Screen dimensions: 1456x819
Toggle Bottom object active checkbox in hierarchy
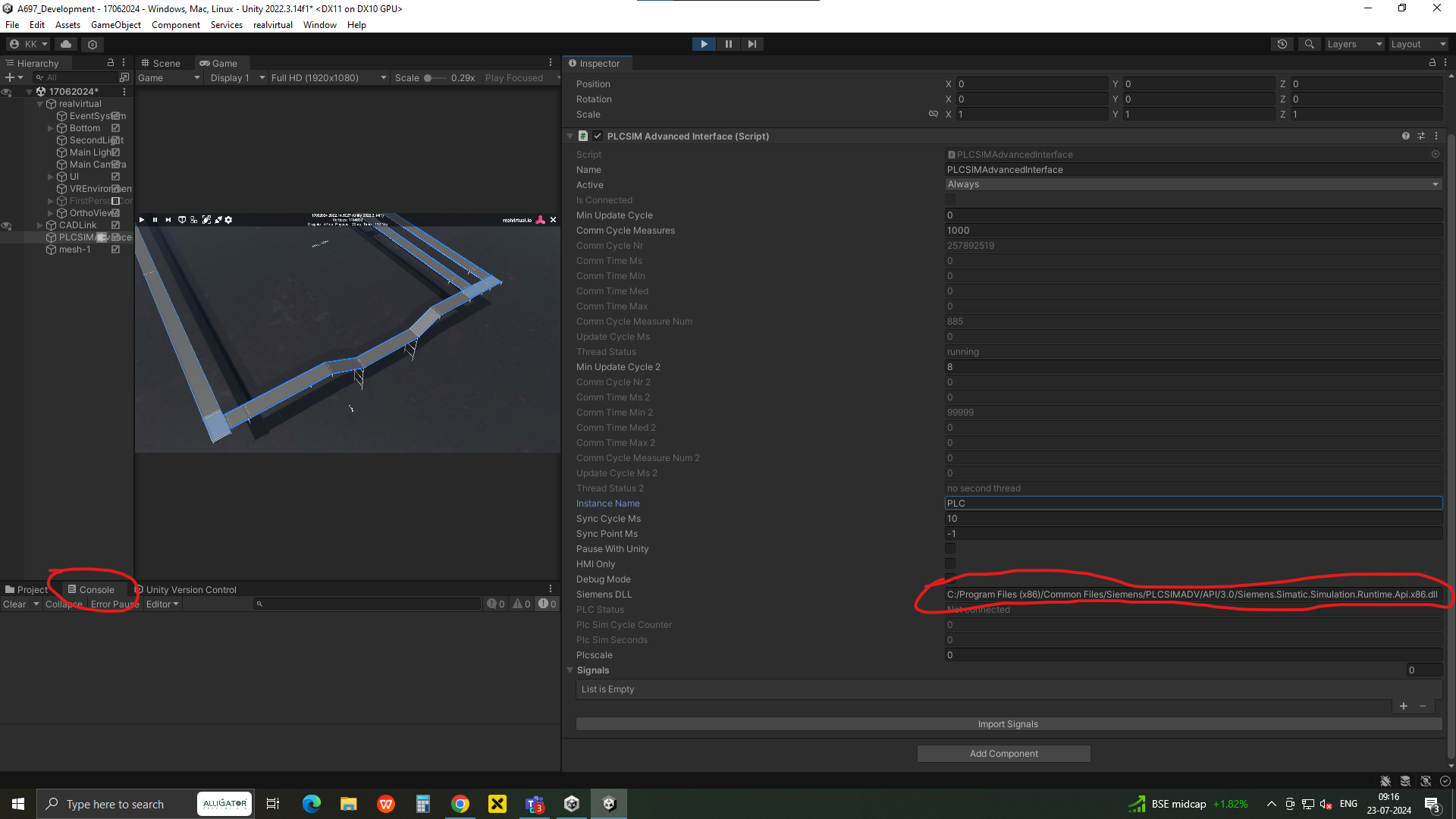(x=115, y=128)
